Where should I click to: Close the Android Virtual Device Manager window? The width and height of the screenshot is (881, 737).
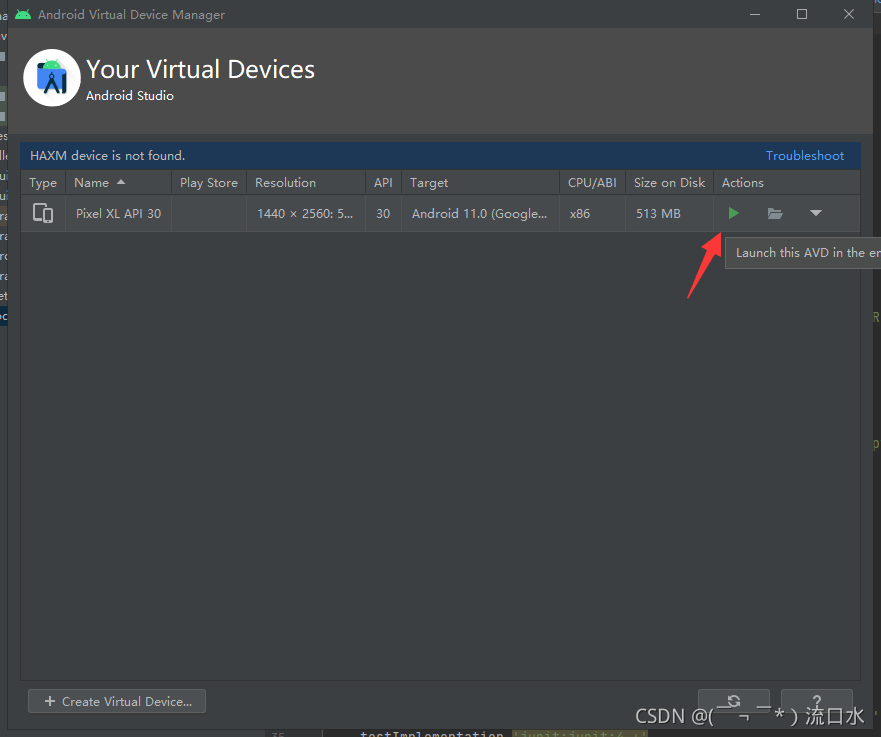click(x=849, y=14)
